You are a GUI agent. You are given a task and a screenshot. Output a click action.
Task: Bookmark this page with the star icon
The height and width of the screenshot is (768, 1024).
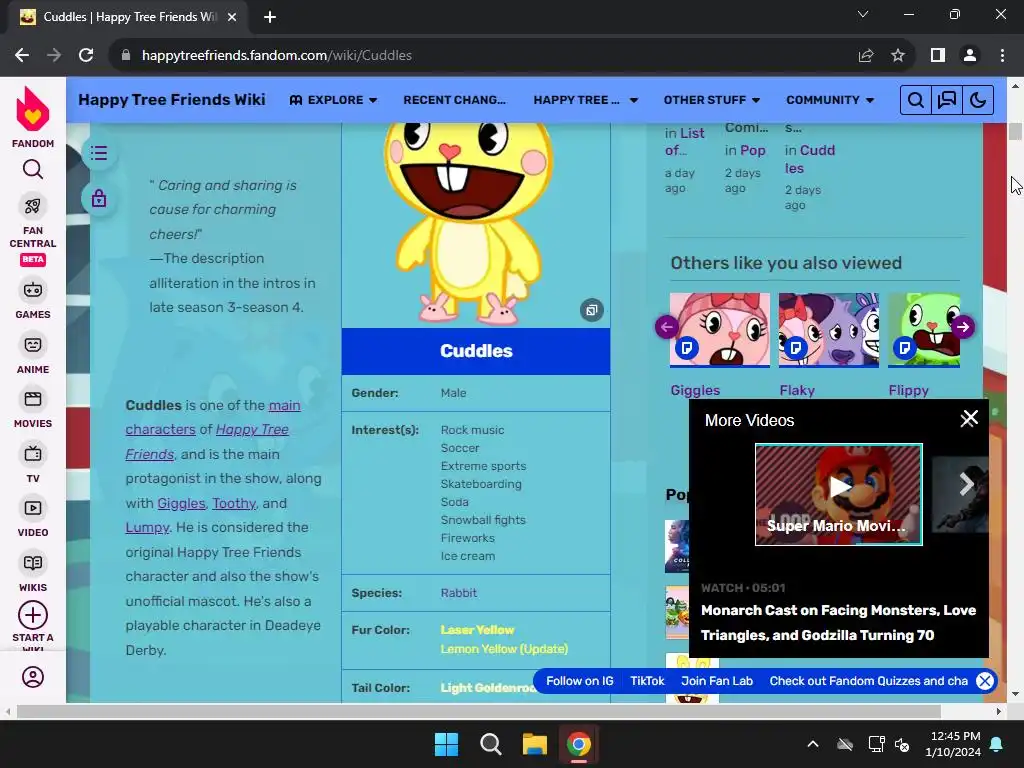(898, 56)
